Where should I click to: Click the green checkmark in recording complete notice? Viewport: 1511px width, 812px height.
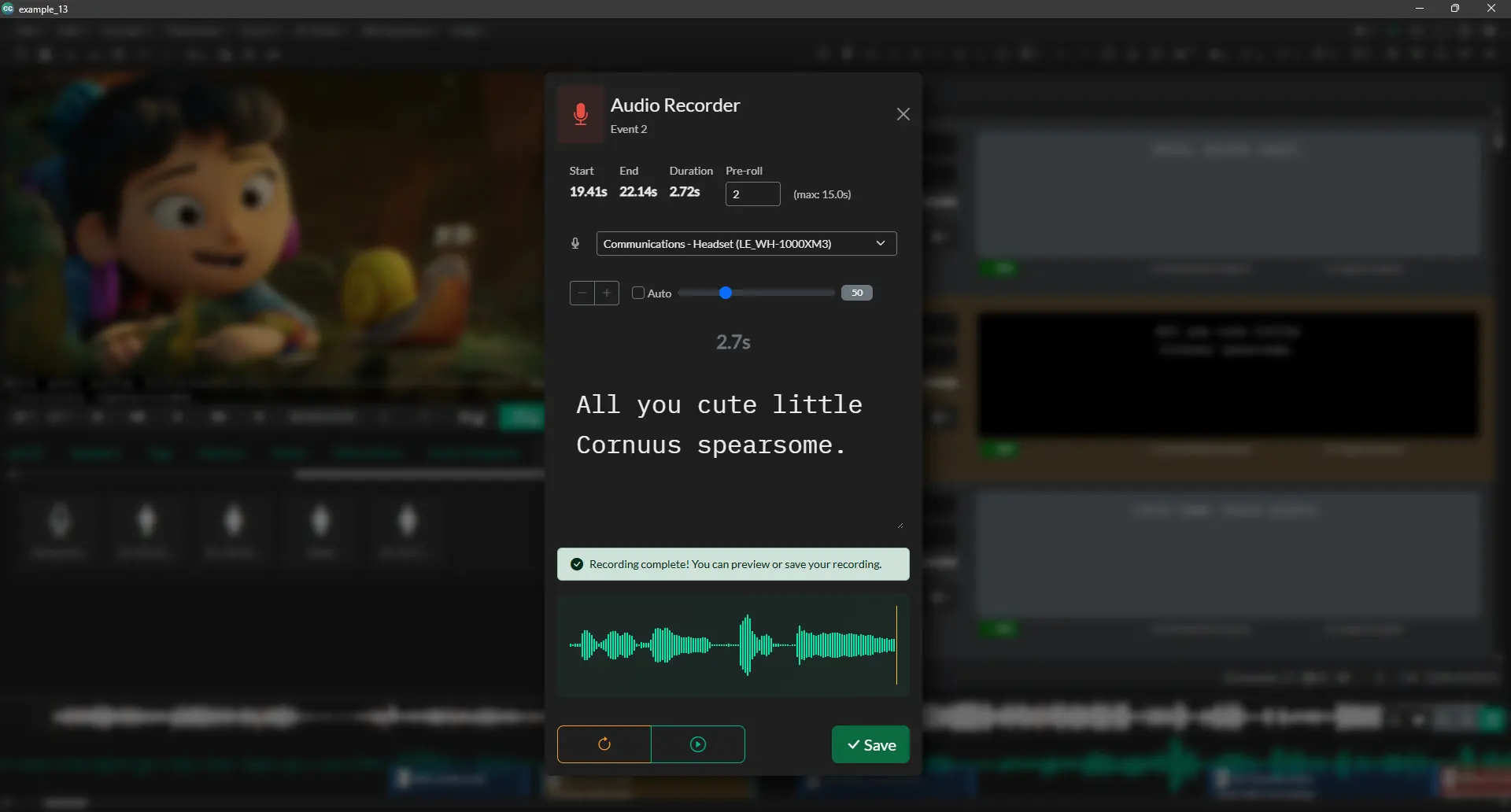click(x=577, y=564)
